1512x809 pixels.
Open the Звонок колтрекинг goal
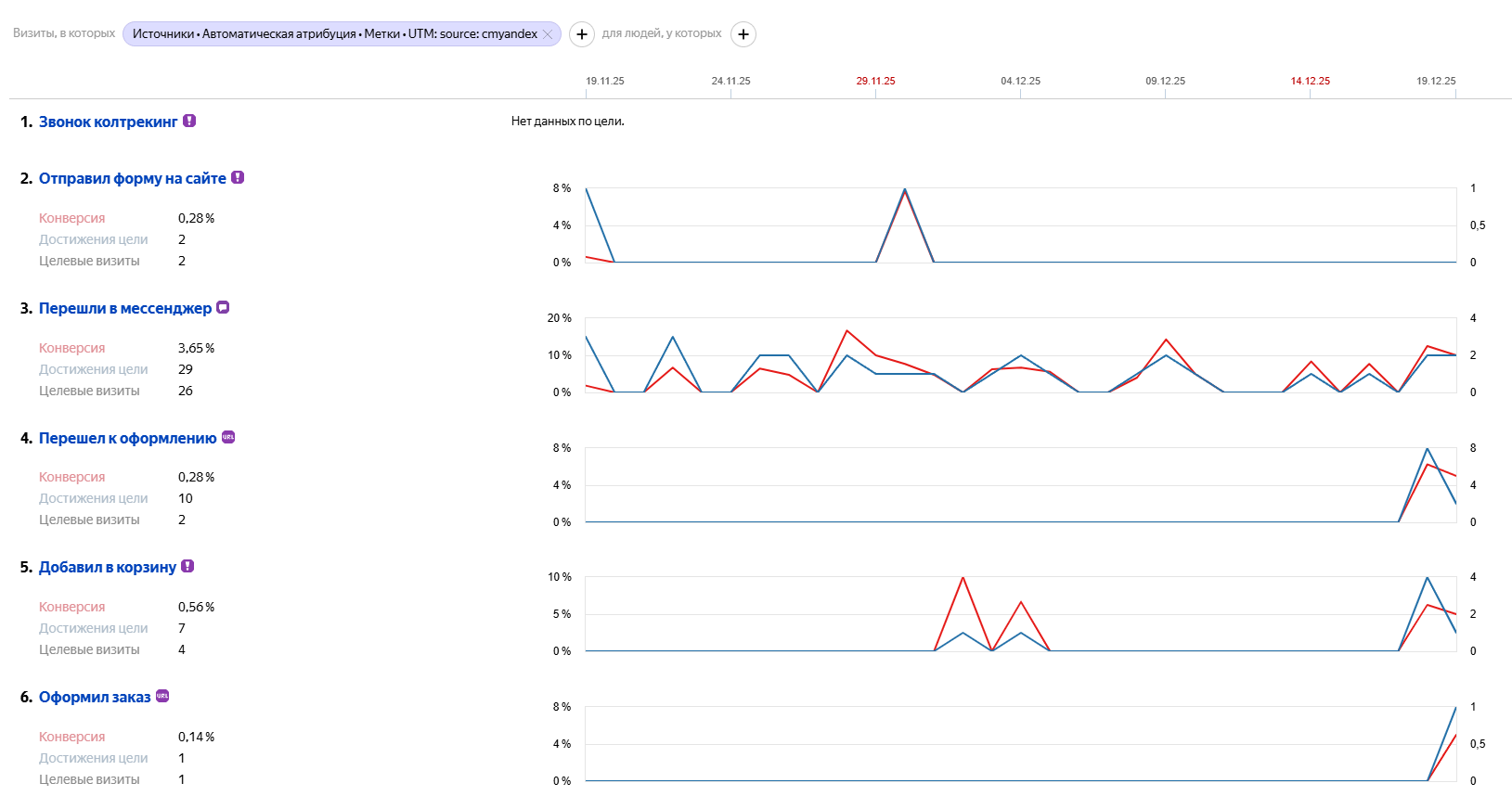coord(108,122)
